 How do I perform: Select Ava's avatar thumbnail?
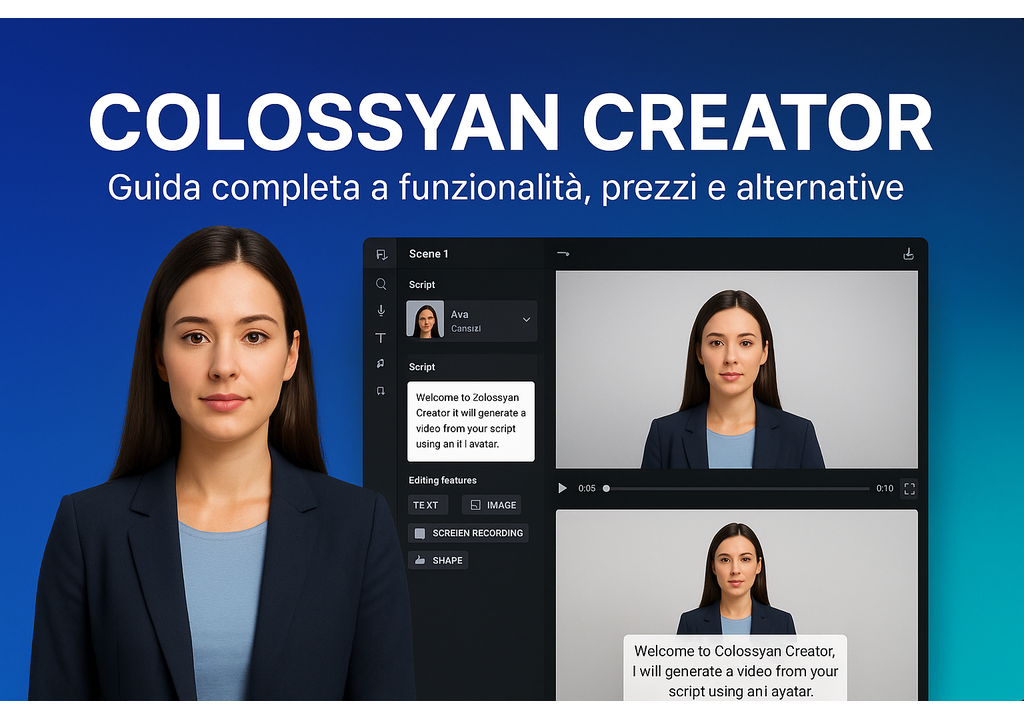point(424,319)
